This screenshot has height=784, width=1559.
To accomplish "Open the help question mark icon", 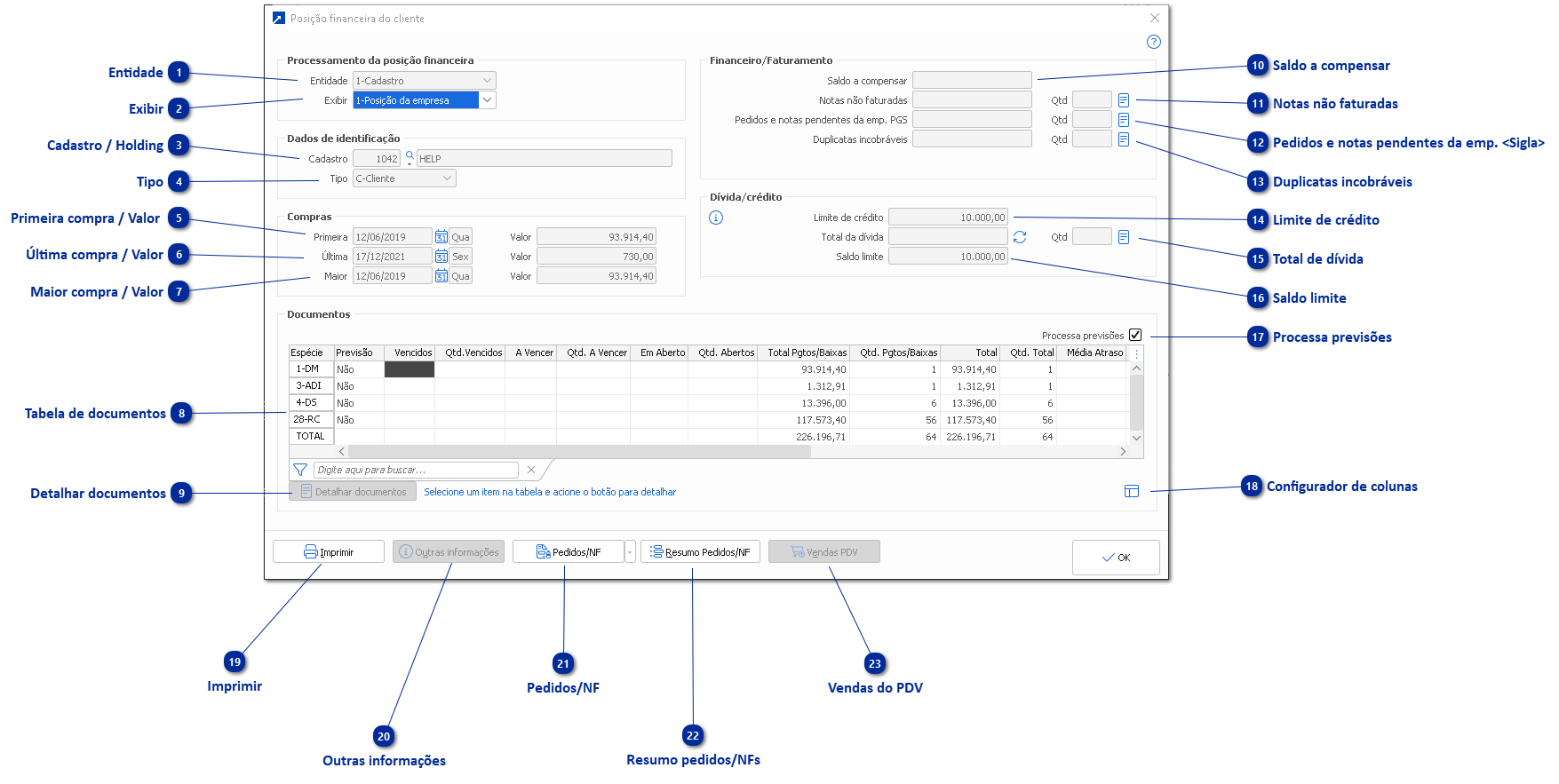I will click(x=1154, y=42).
